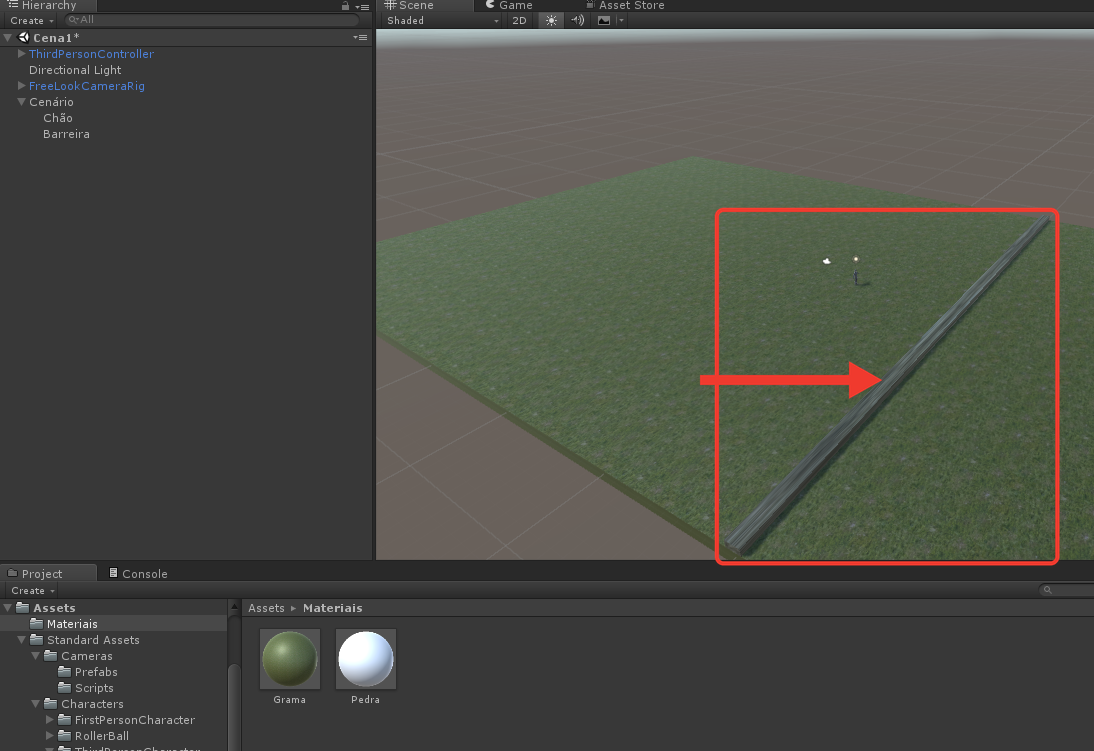Click Materiais in the breadcrumb path
The width and height of the screenshot is (1094, 751).
click(x=333, y=609)
